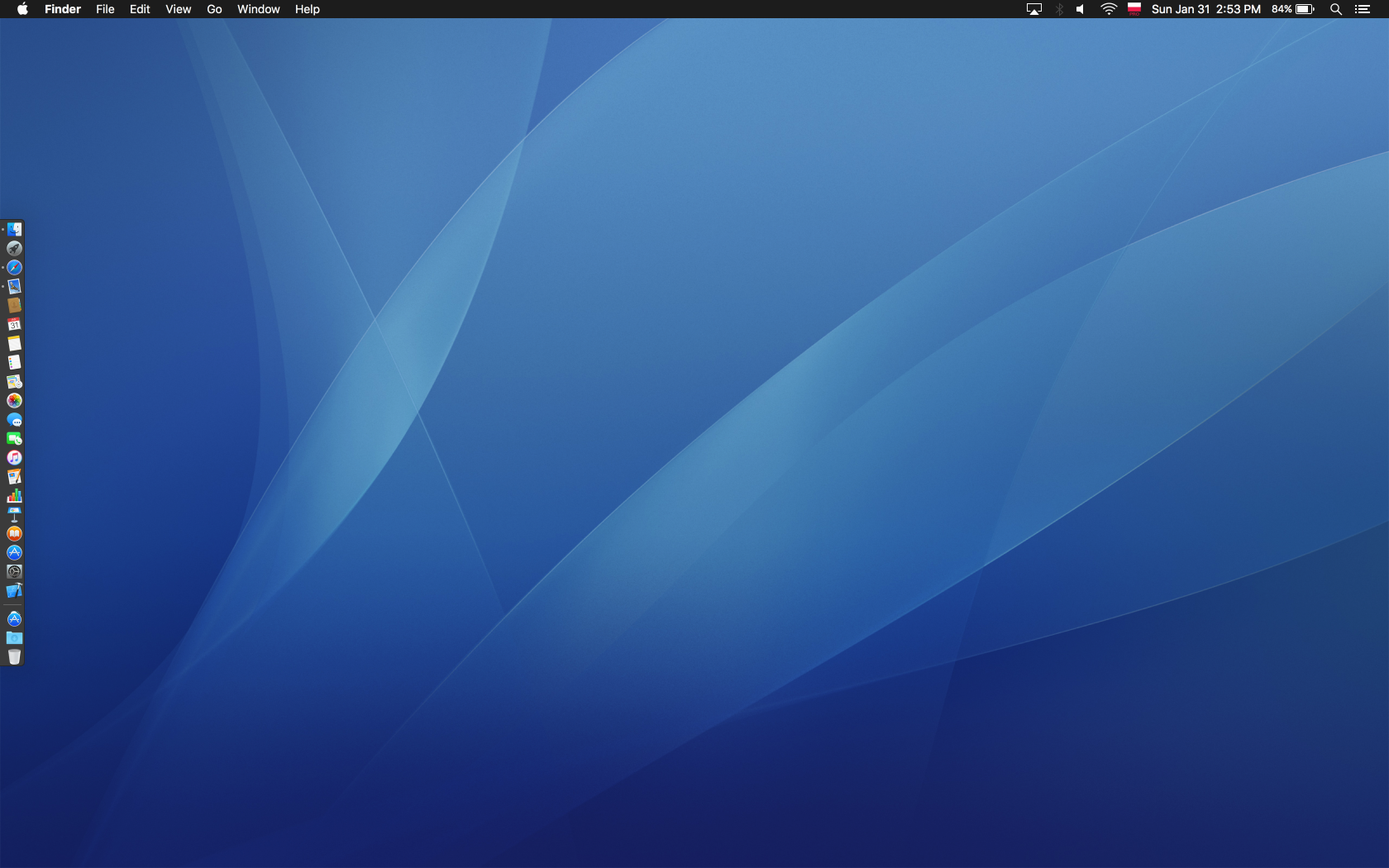This screenshot has width=1389, height=868.
Task: Open Maps app in the Dock
Action: click(x=14, y=381)
